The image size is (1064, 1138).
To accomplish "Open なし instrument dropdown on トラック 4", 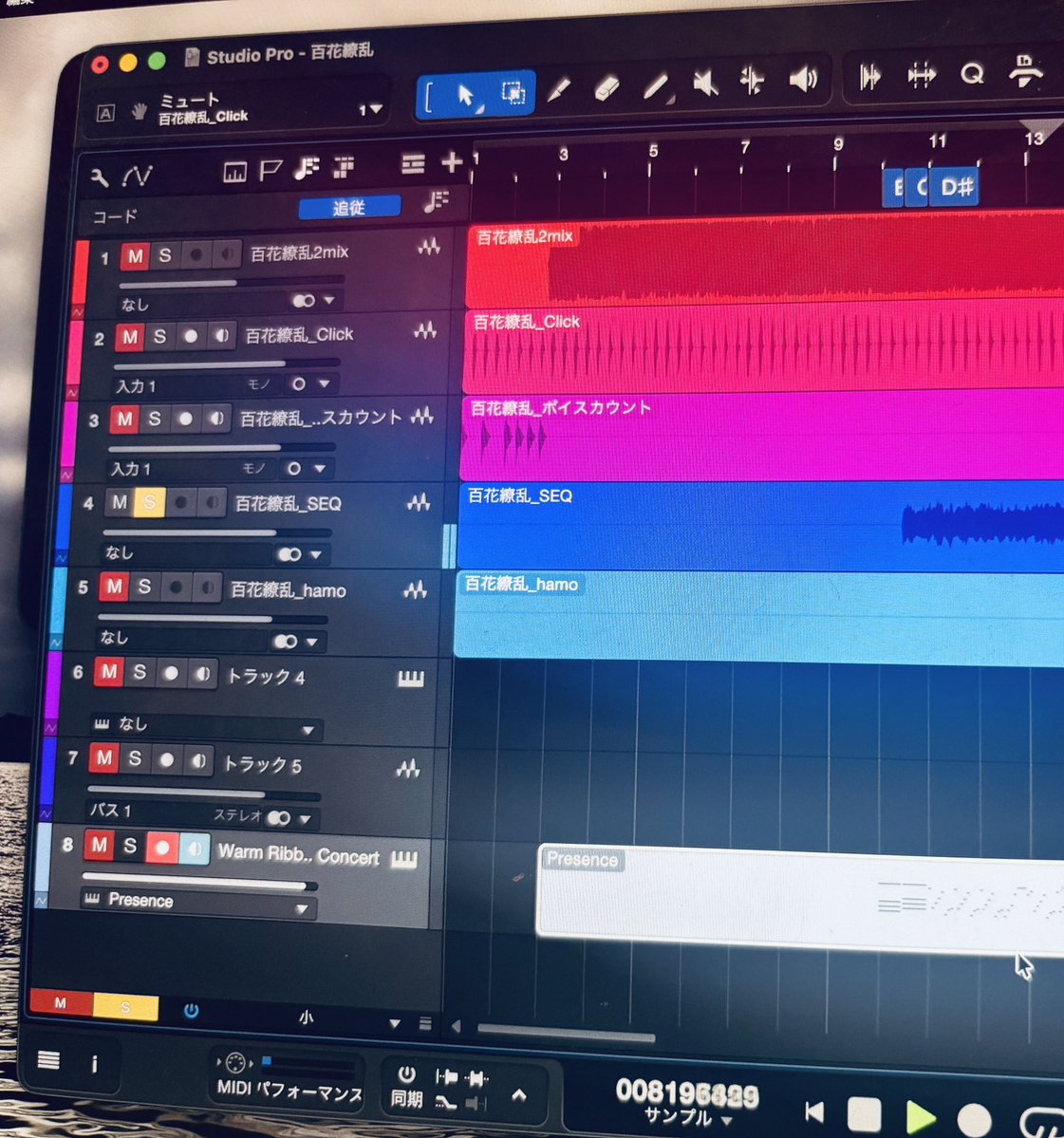I will 308,730.
